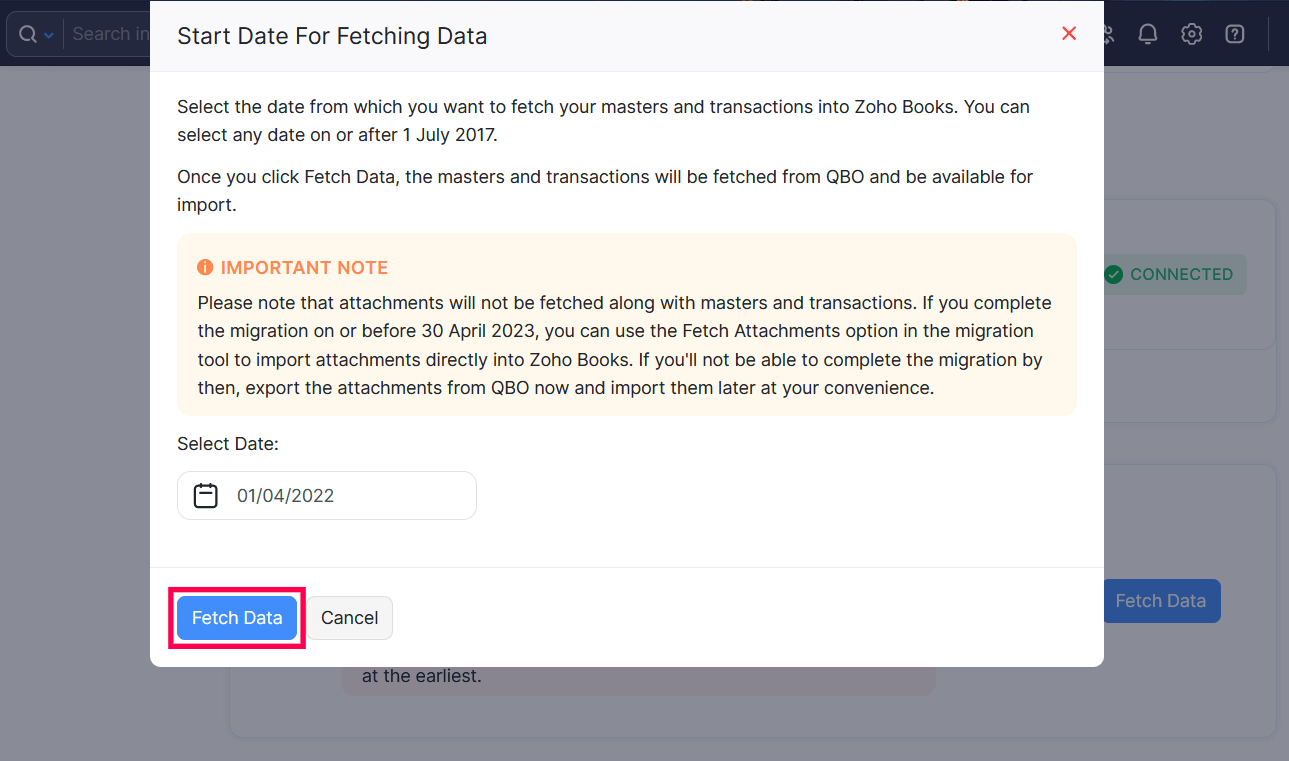The image size is (1289, 761).
Task: Open Zoho Books settings via the gear icon
Action: pos(1191,33)
